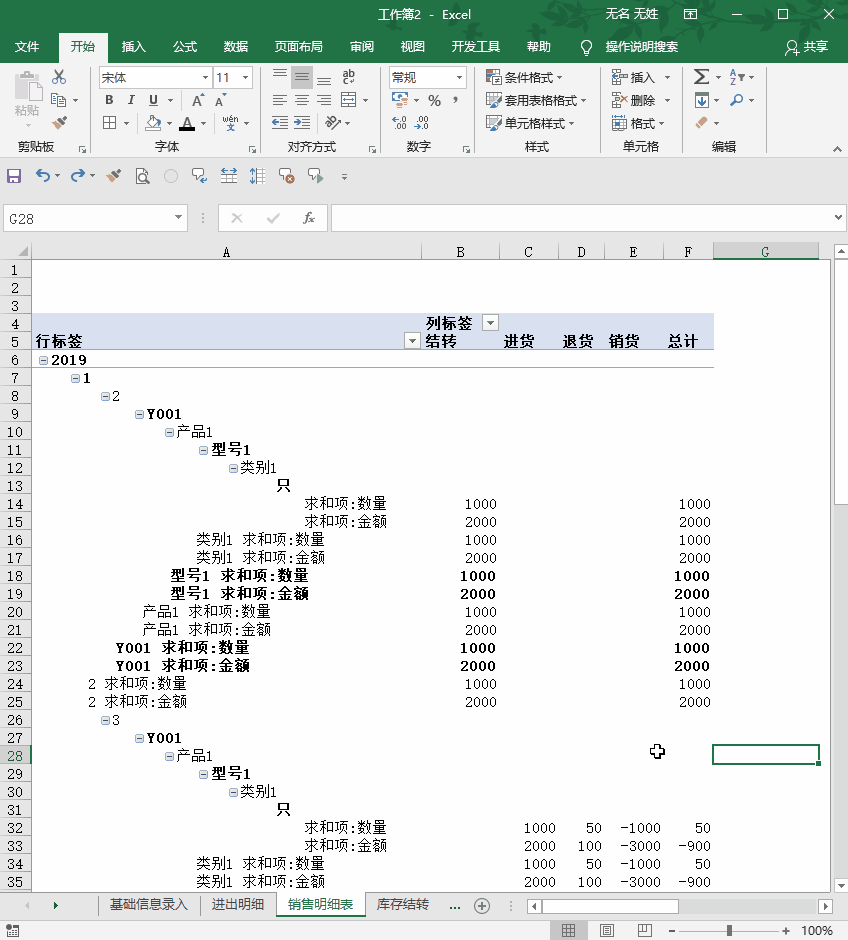
Task: Toggle Underline formatting
Action: click(153, 100)
